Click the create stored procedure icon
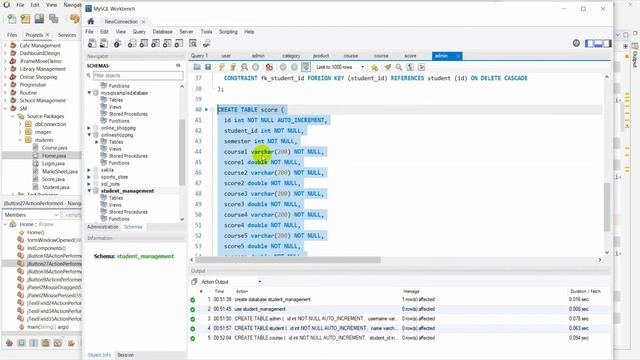The width and height of the screenshot is (640, 360). pos(167,43)
